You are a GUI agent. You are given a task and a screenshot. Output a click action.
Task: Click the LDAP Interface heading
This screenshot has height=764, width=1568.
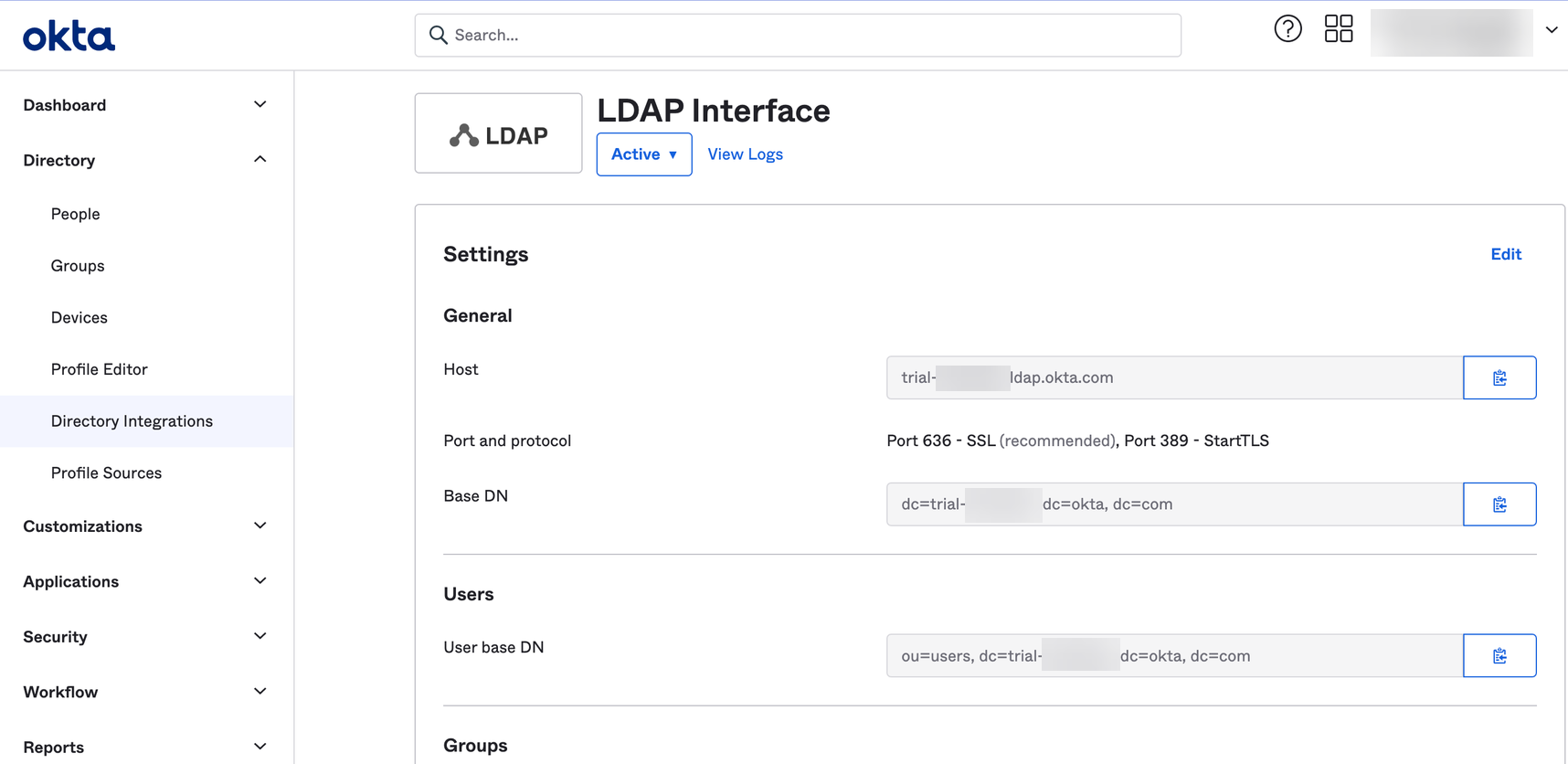pos(714,111)
